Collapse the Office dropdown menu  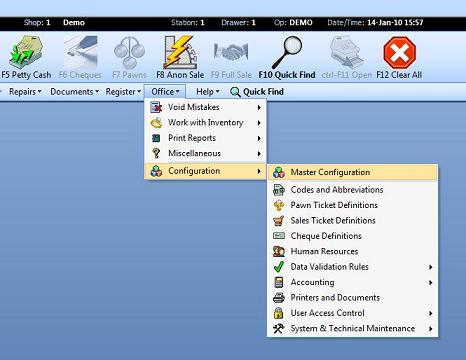pos(165,92)
